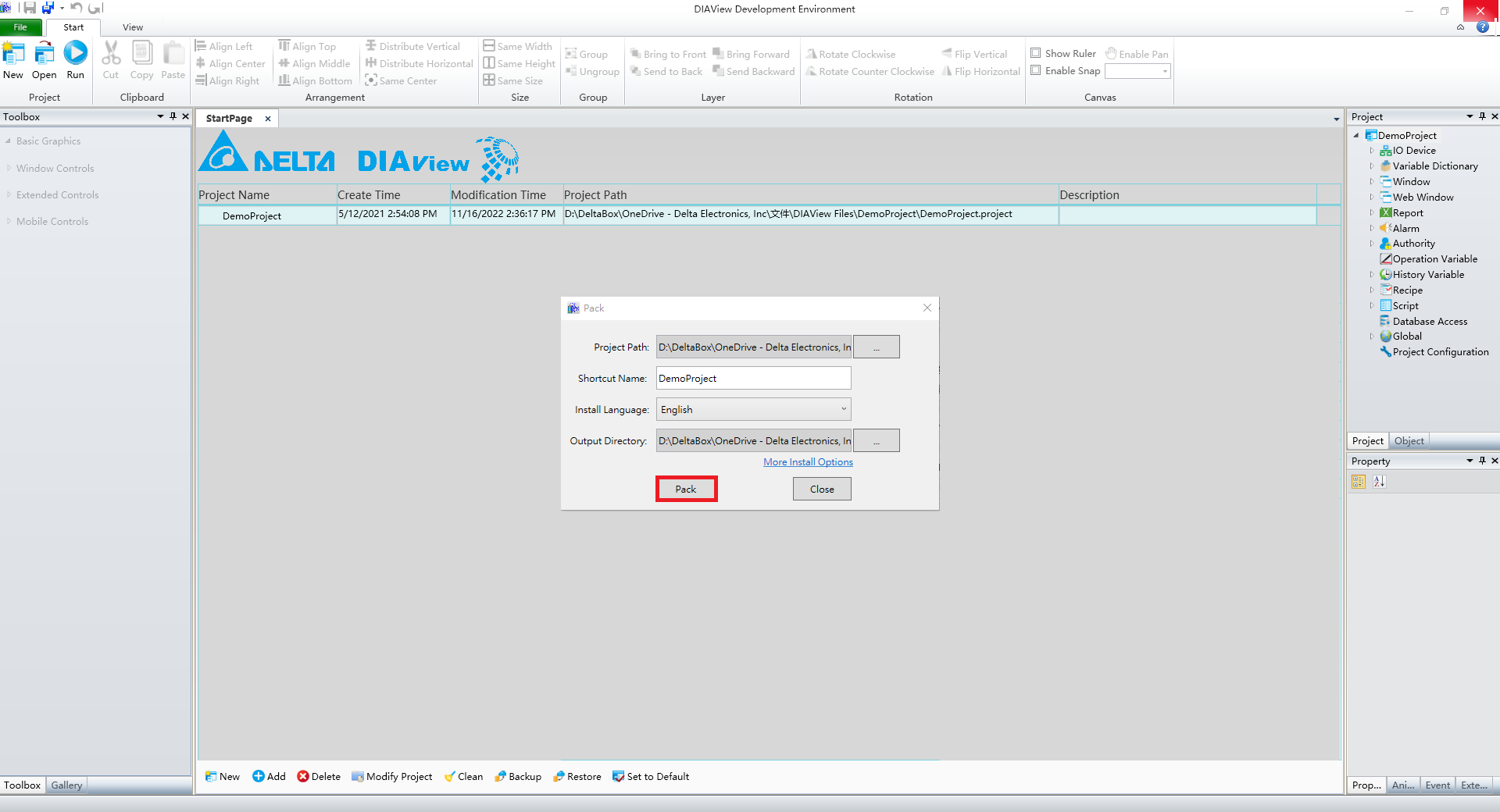Open the File menu tab

(x=20, y=27)
